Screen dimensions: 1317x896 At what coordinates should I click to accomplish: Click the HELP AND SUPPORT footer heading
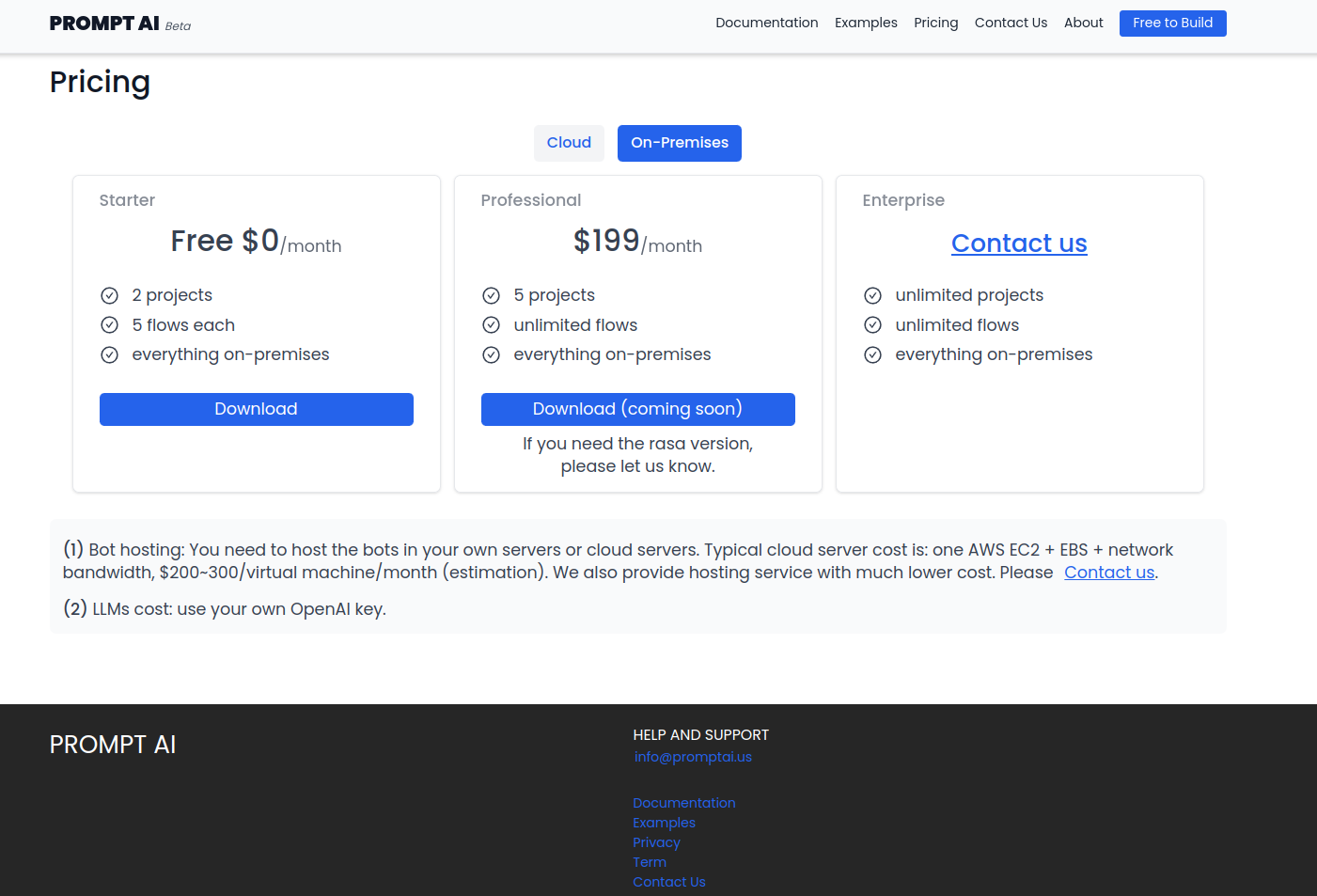[701, 735]
